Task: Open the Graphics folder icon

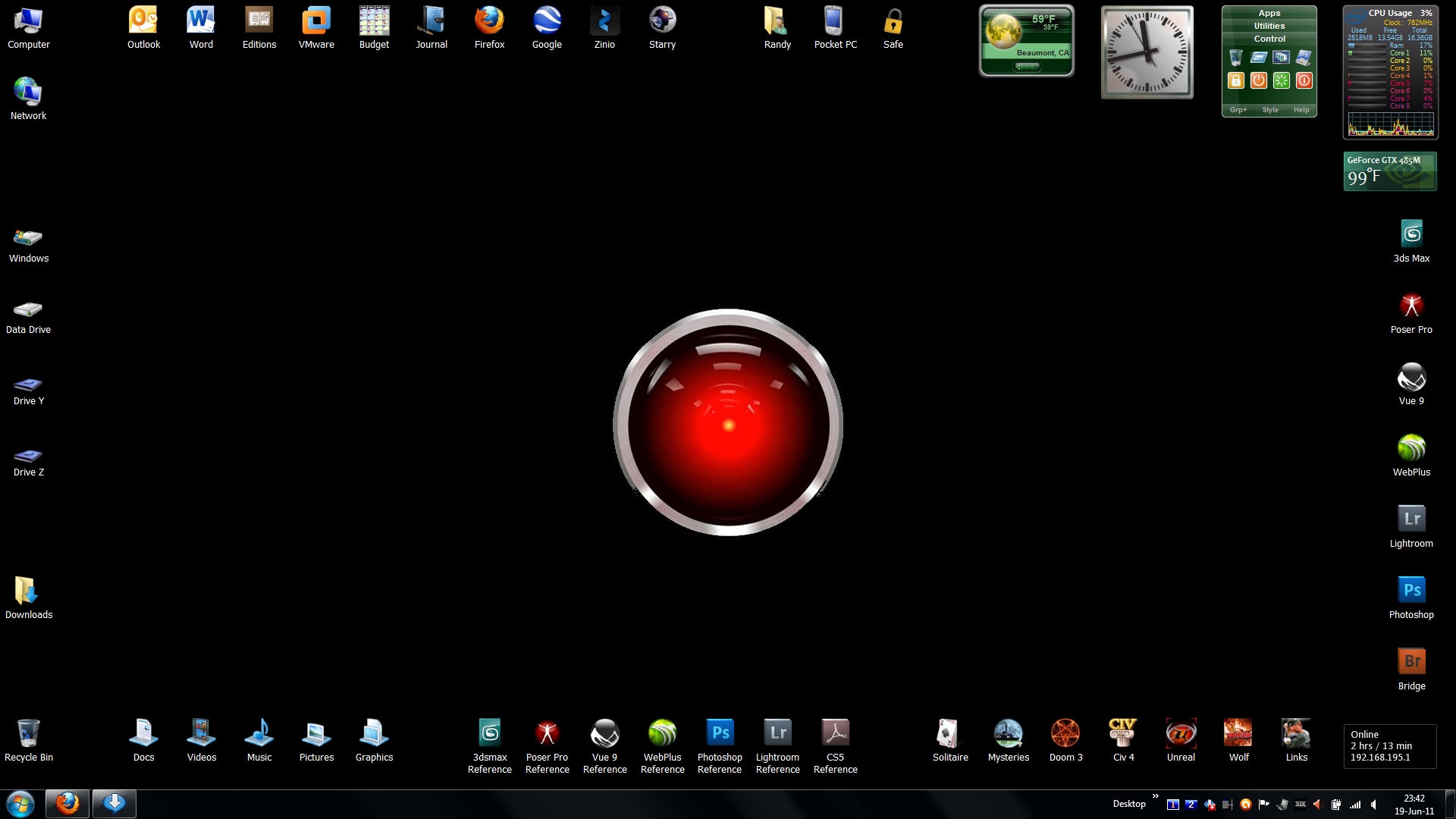Action: (x=374, y=741)
